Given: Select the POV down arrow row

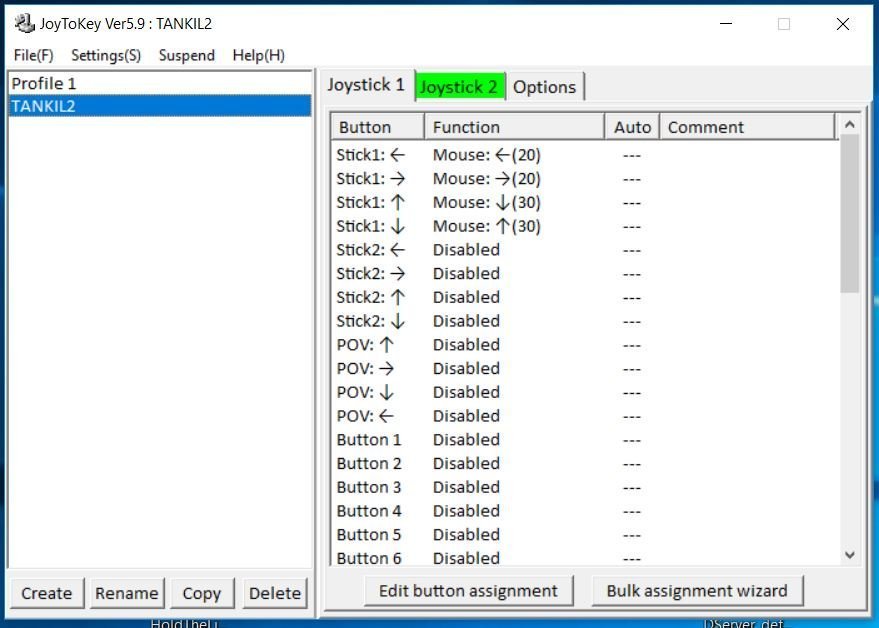Looking at the screenshot, I should [585, 392].
